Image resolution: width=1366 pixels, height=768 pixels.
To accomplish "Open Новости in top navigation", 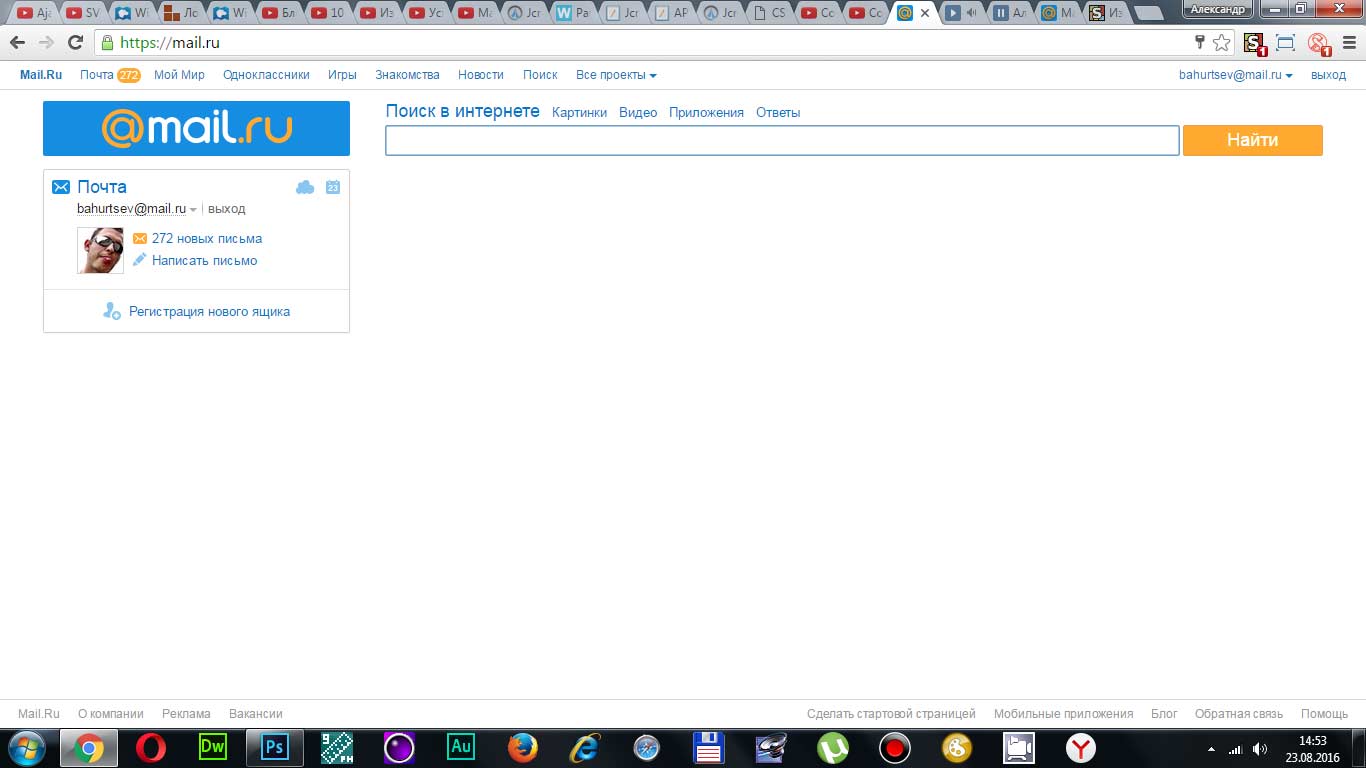I will tap(481, 75).
